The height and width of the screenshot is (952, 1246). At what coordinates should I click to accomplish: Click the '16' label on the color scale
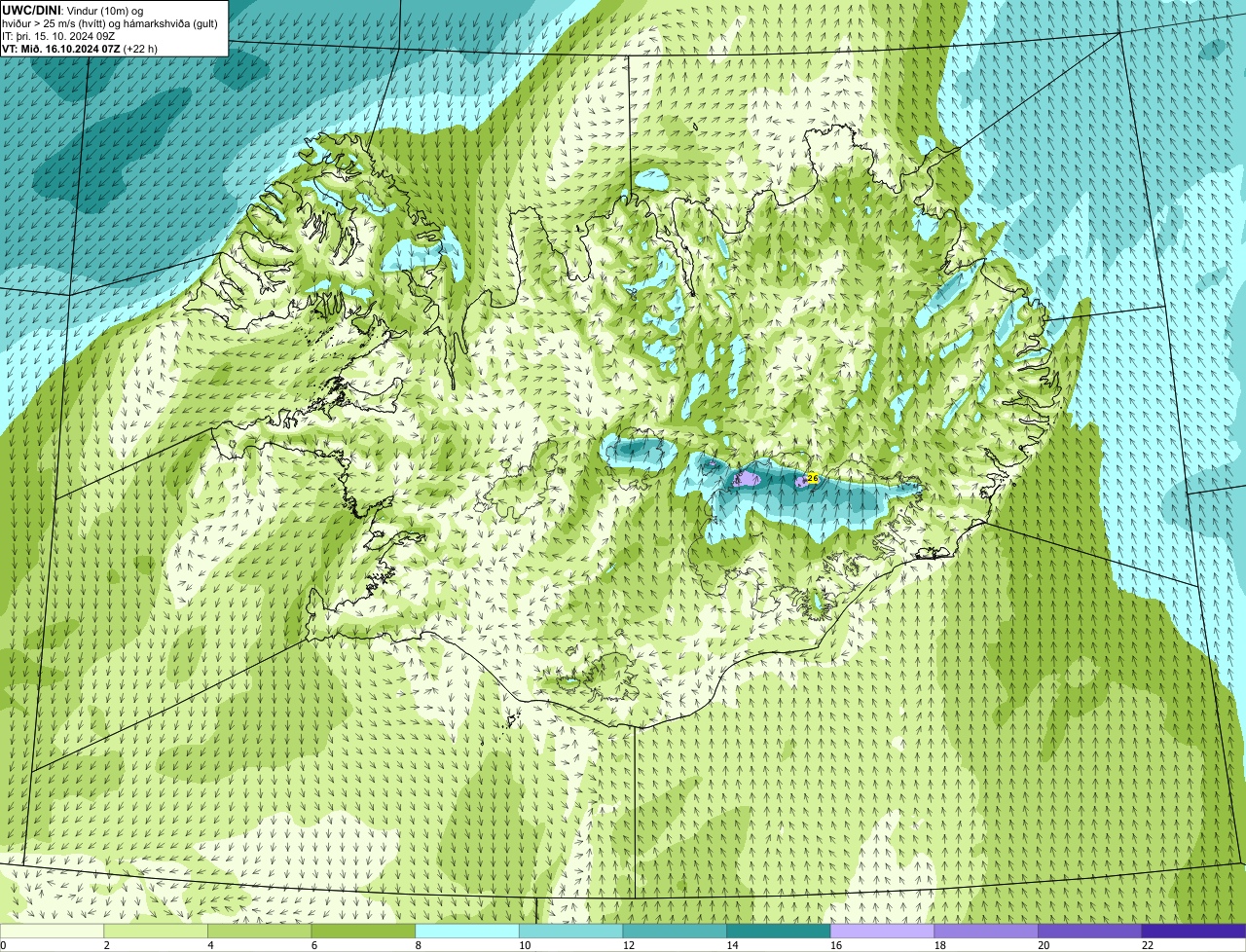pos(836,945)
